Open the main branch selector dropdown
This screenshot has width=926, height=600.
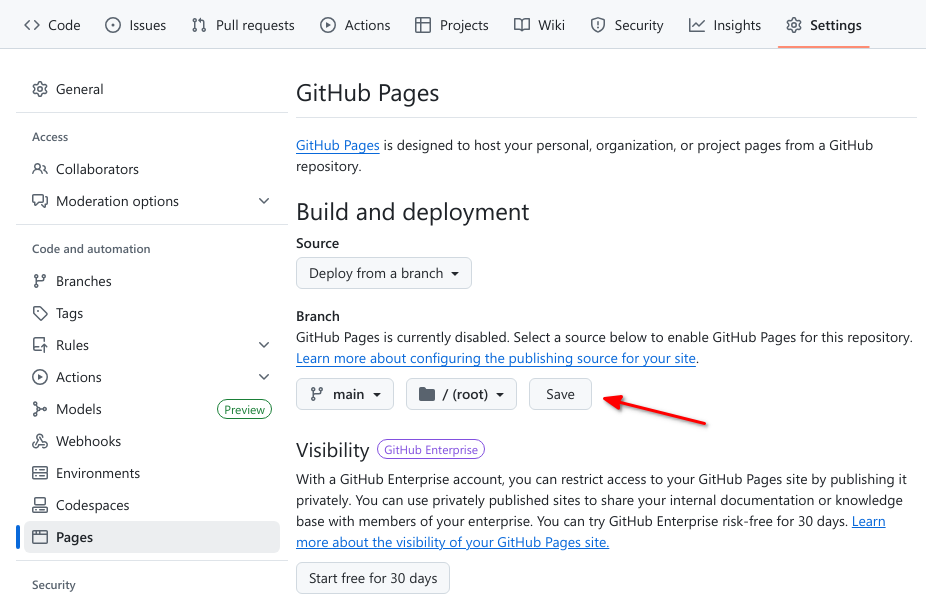(345, 394)
